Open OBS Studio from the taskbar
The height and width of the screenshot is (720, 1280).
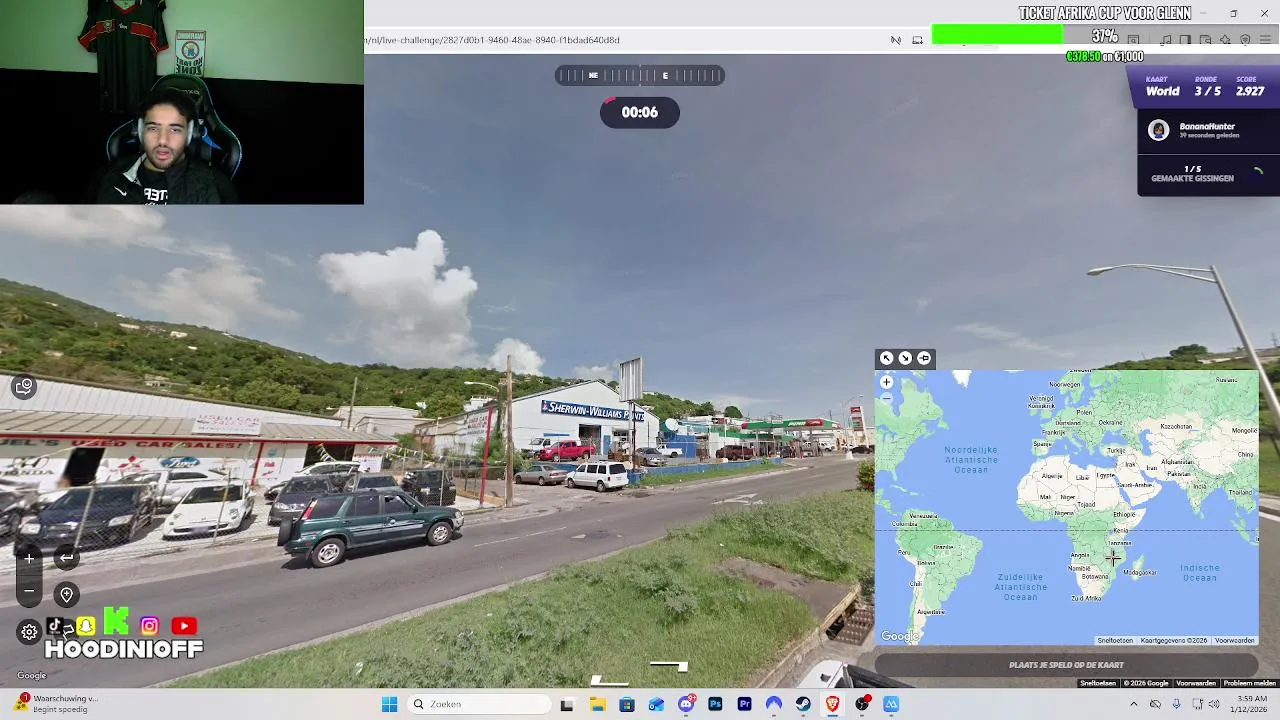[x=862, y=704]
